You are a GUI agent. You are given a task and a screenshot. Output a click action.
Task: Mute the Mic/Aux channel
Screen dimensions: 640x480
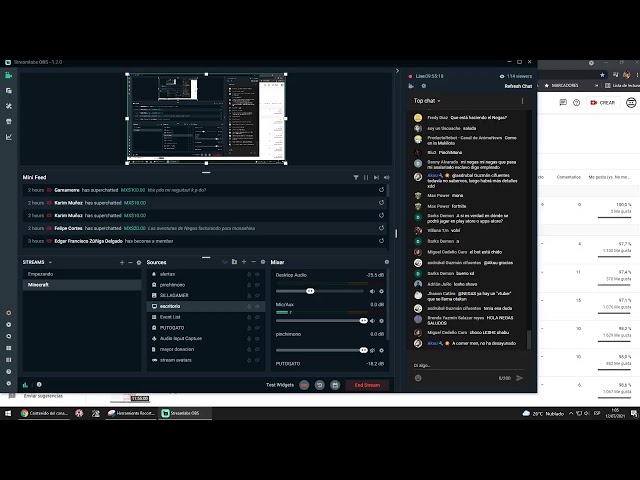tap(372, 321)
